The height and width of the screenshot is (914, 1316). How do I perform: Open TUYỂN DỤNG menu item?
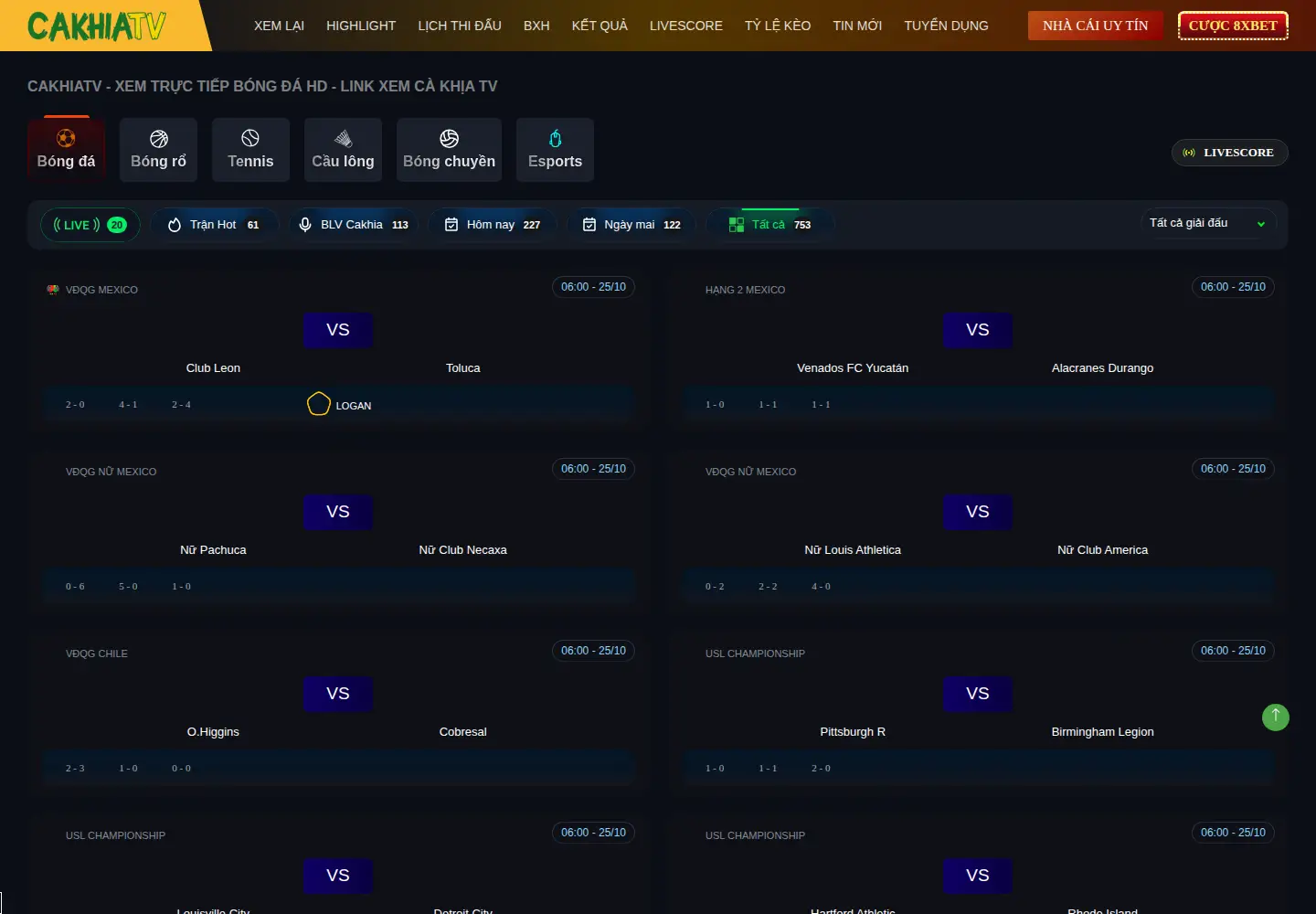click(x=946, y=26)
